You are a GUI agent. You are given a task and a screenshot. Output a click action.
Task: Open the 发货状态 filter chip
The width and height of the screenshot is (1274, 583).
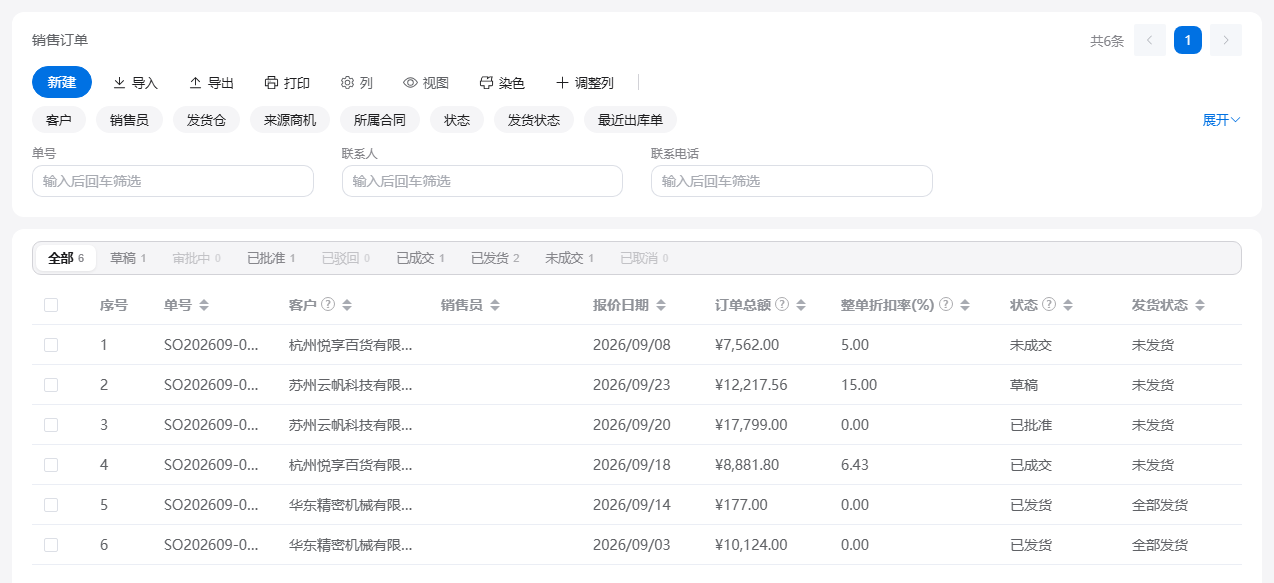tap(534, 120)
